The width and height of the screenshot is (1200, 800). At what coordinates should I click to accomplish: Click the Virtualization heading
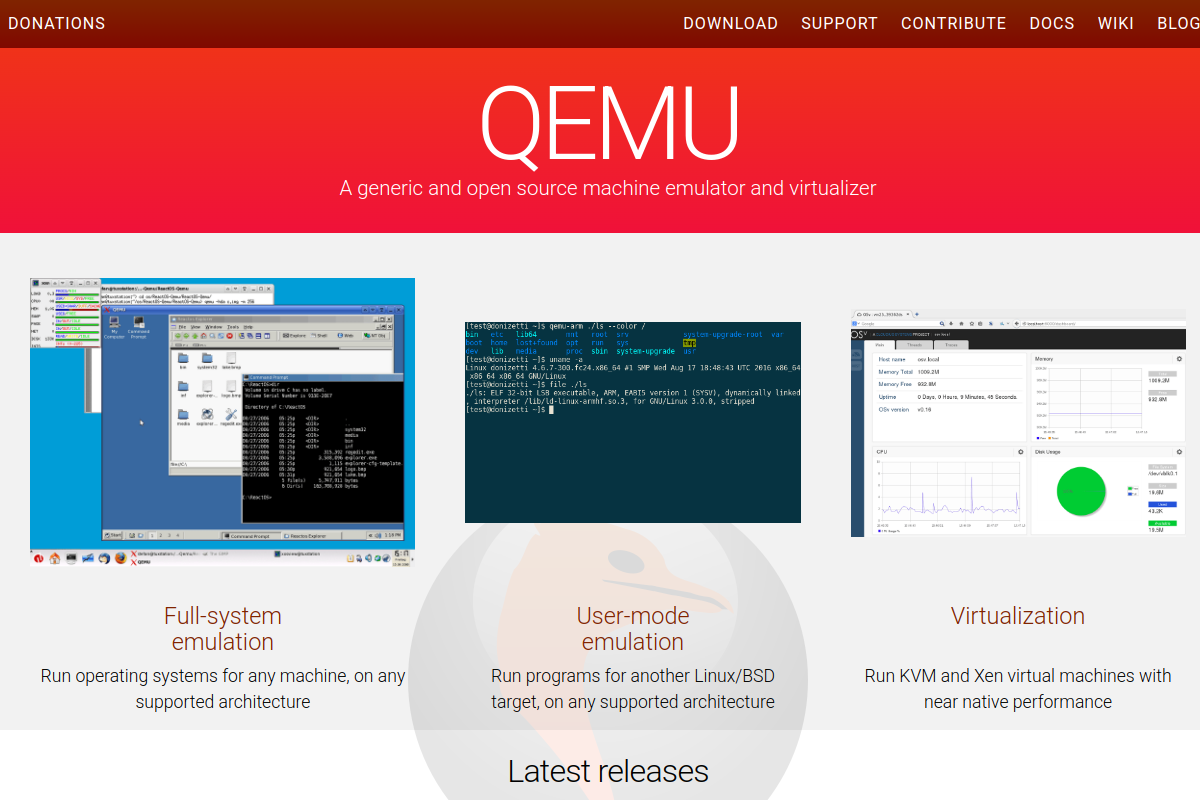pyautogui.click(x=1018, y=616)
